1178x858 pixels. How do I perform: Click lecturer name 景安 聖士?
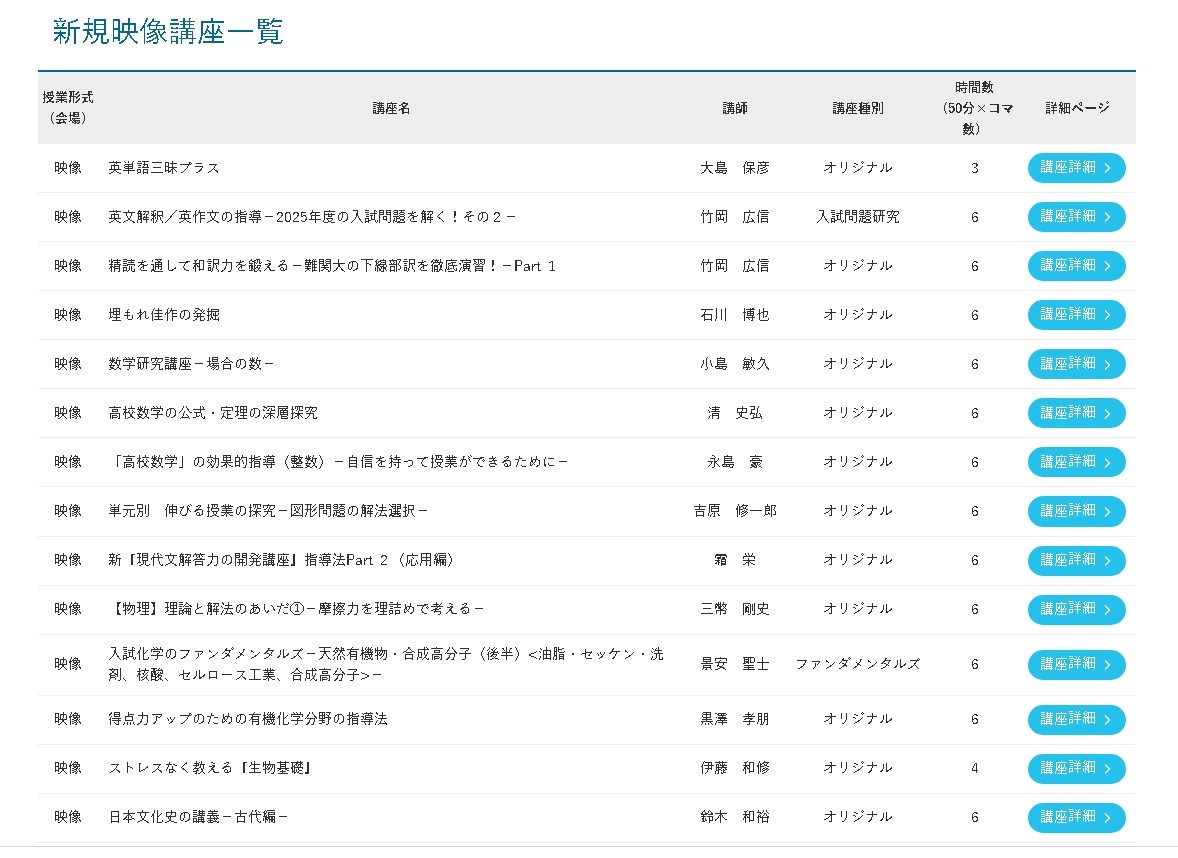(735, 664)
